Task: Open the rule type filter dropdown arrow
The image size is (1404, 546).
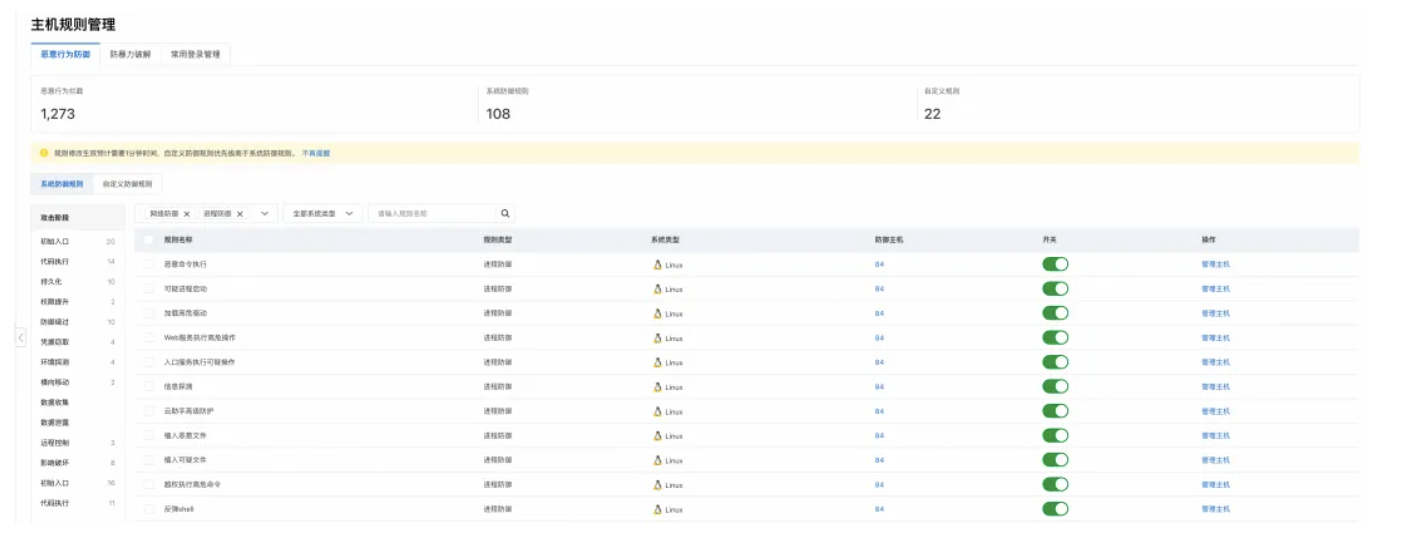Action: point(265,213)
